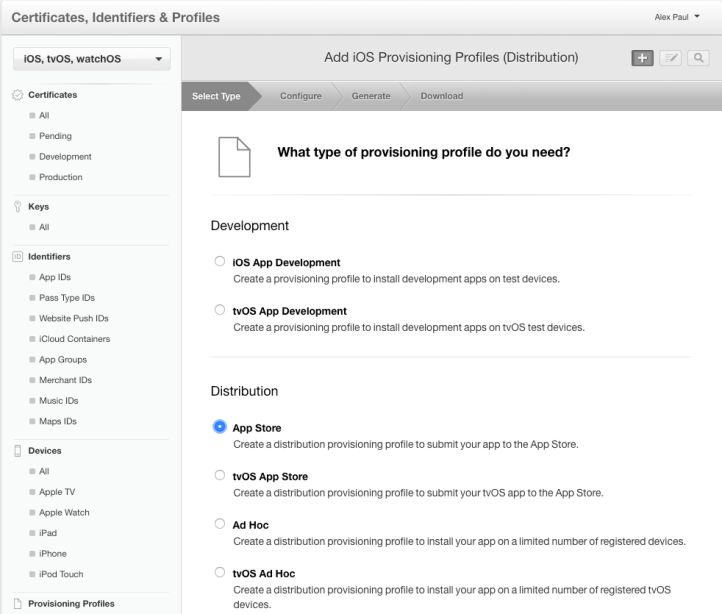
Task: Select the App Store radio button
Action: [x=219, y=427]
